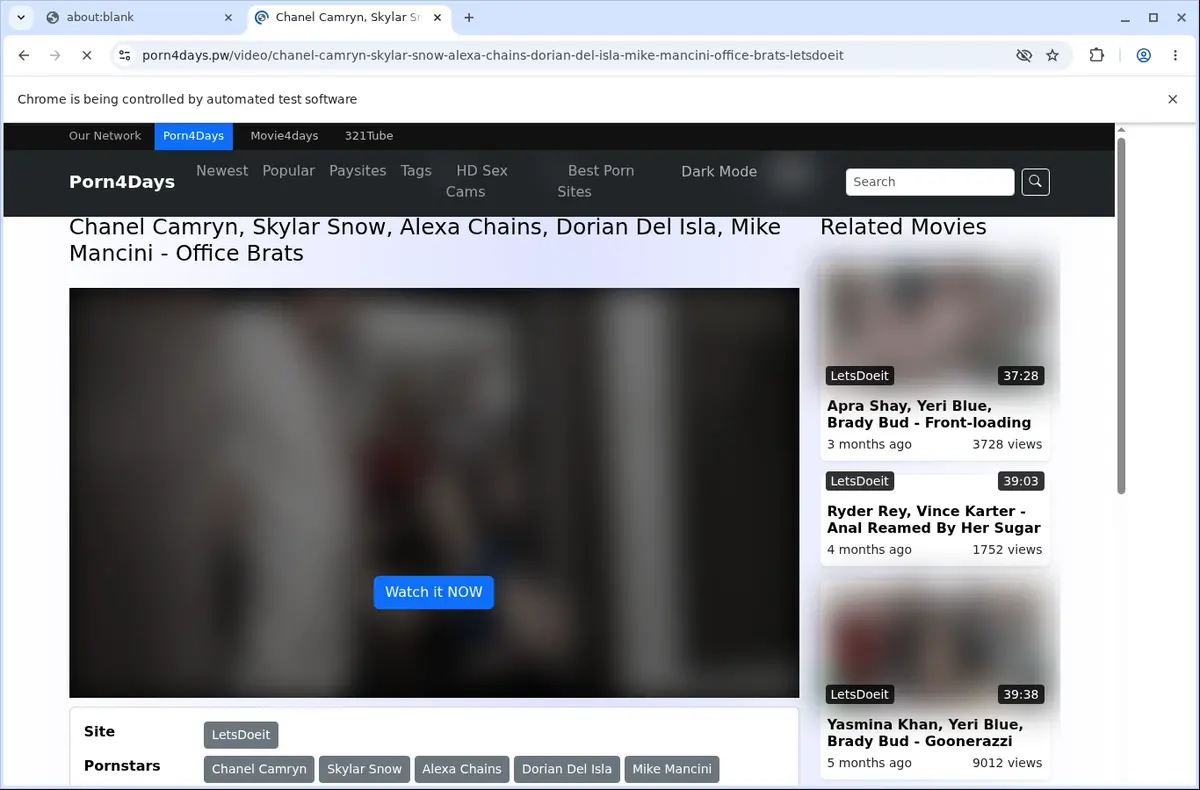This screenshot has height=790, width=1200.
Task: Submit search with the magnifier button
Action: pyautogui.click(x=1035, y=182)
